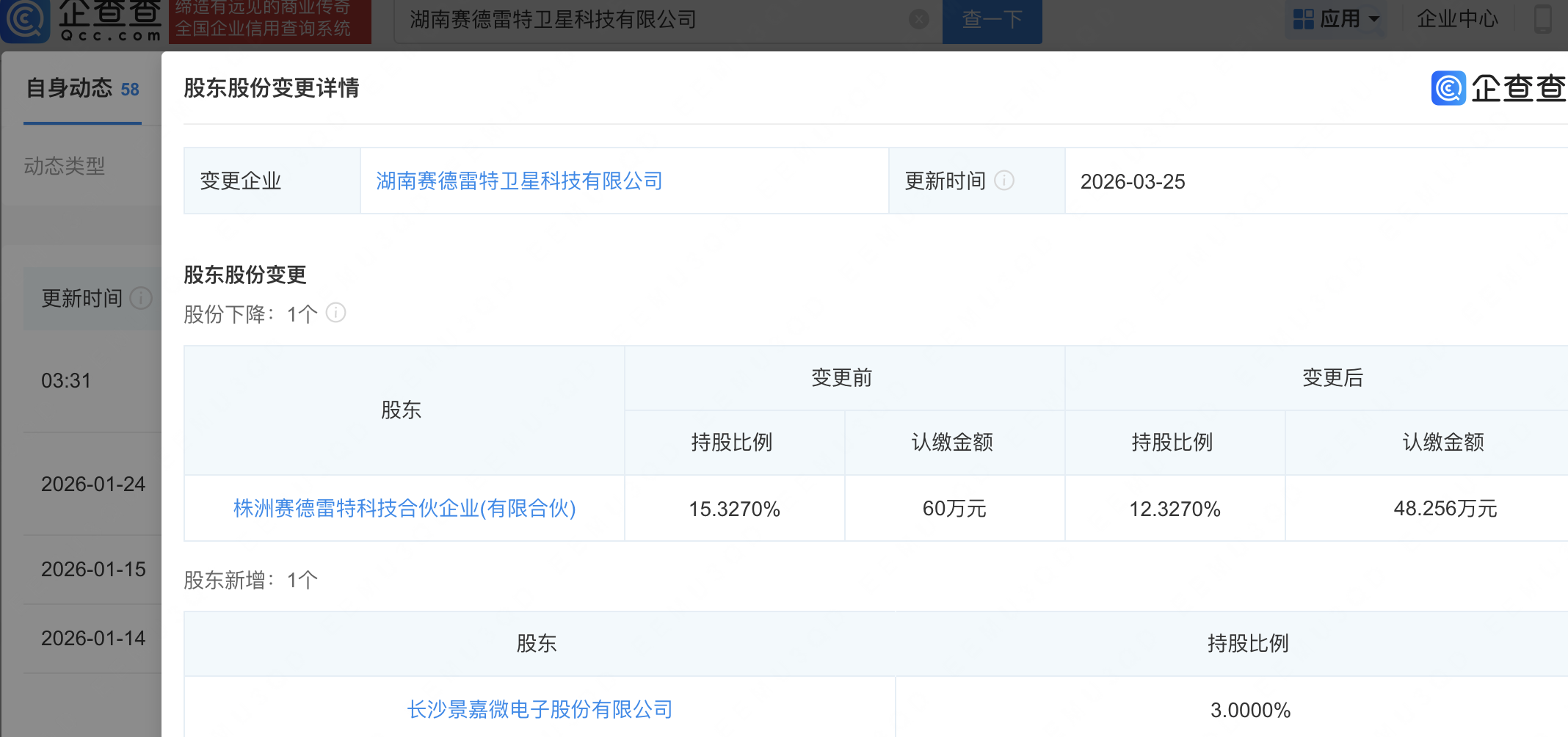Click the 企查查 logo in the dialog header
The image size is (1568, 737).
click(x=1498, y=88)
